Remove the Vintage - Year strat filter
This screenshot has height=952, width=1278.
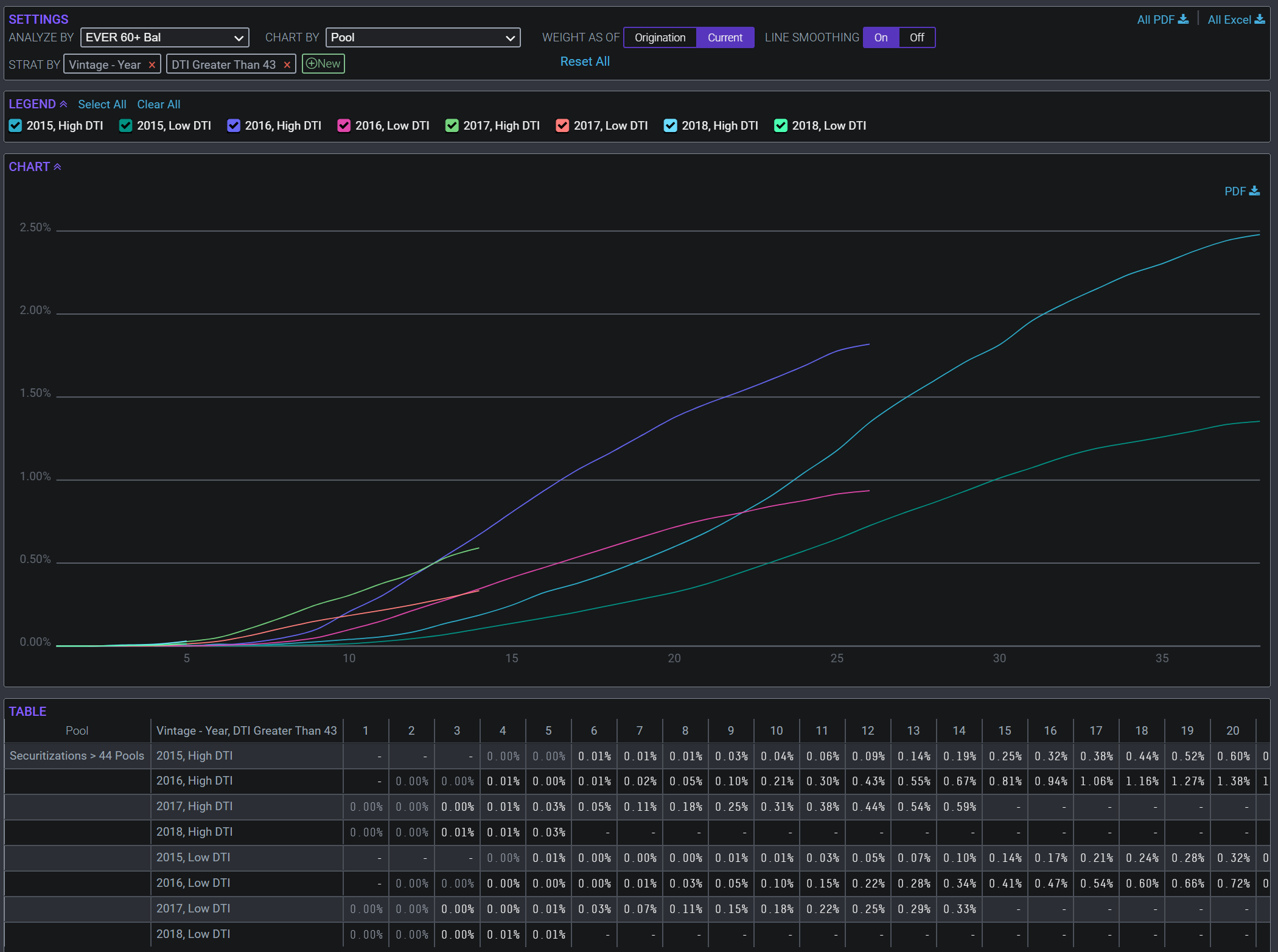[152, 65]
